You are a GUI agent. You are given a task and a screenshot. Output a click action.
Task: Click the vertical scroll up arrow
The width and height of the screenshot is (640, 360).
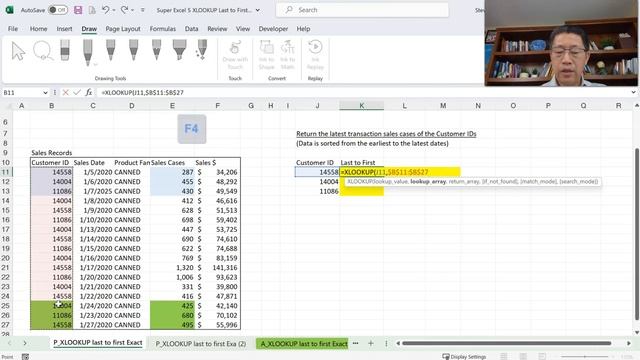pos(636,106)
